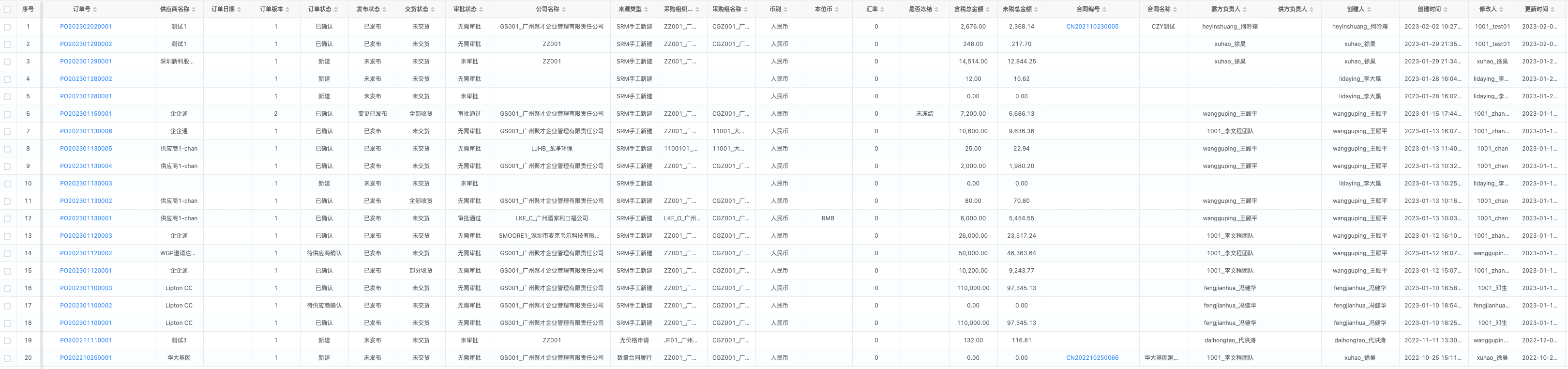Sort by 未税总金额 column icon
The height and width of the screenshot is (369, 1568).
[x=1037, y=9]
